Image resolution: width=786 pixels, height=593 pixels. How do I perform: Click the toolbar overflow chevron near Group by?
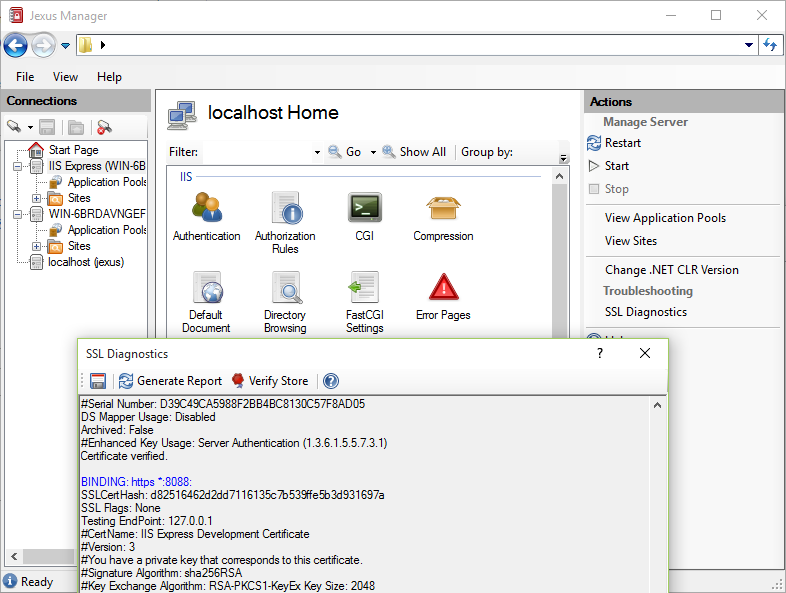[563, 158]
